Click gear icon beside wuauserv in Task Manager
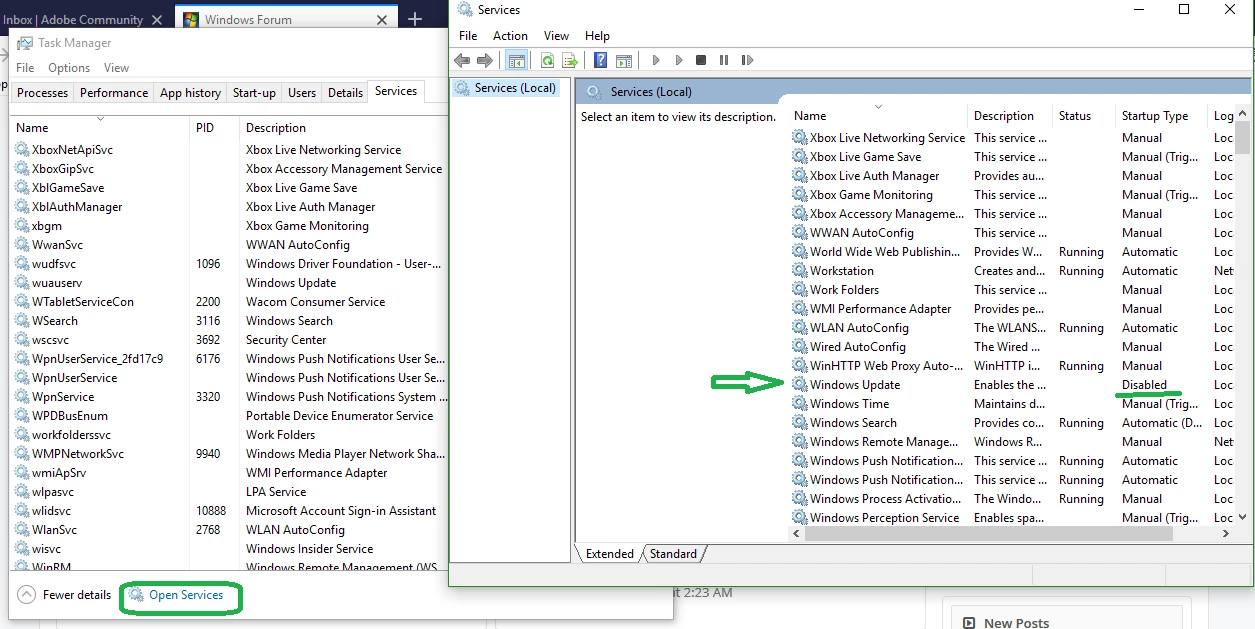 coord(22,283)
